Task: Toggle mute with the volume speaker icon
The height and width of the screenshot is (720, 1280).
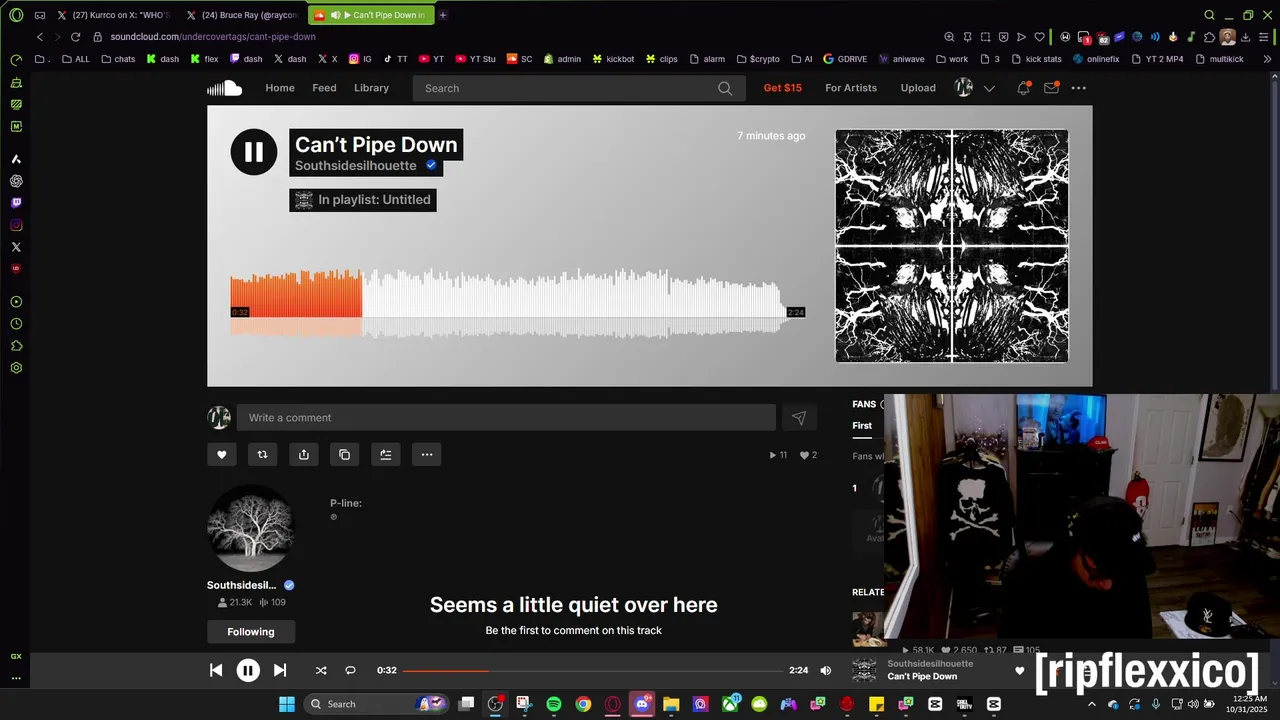Action: point(825,671)
